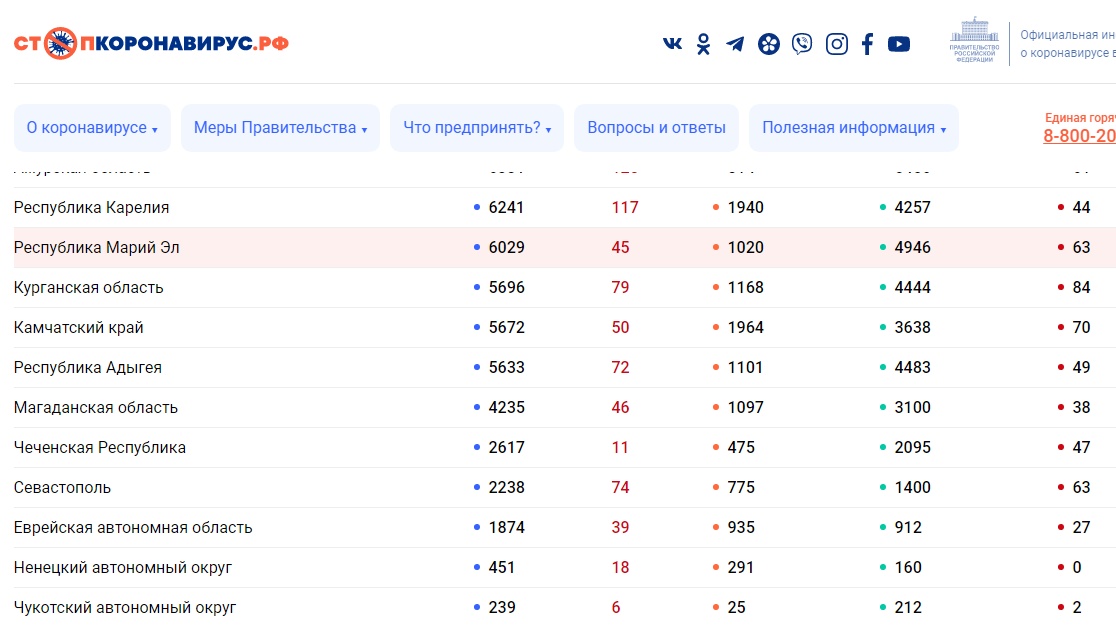Click the Чукотский автономный округ entry
The width and height of the screenshot is (1116, 630).
click(125, 607)
